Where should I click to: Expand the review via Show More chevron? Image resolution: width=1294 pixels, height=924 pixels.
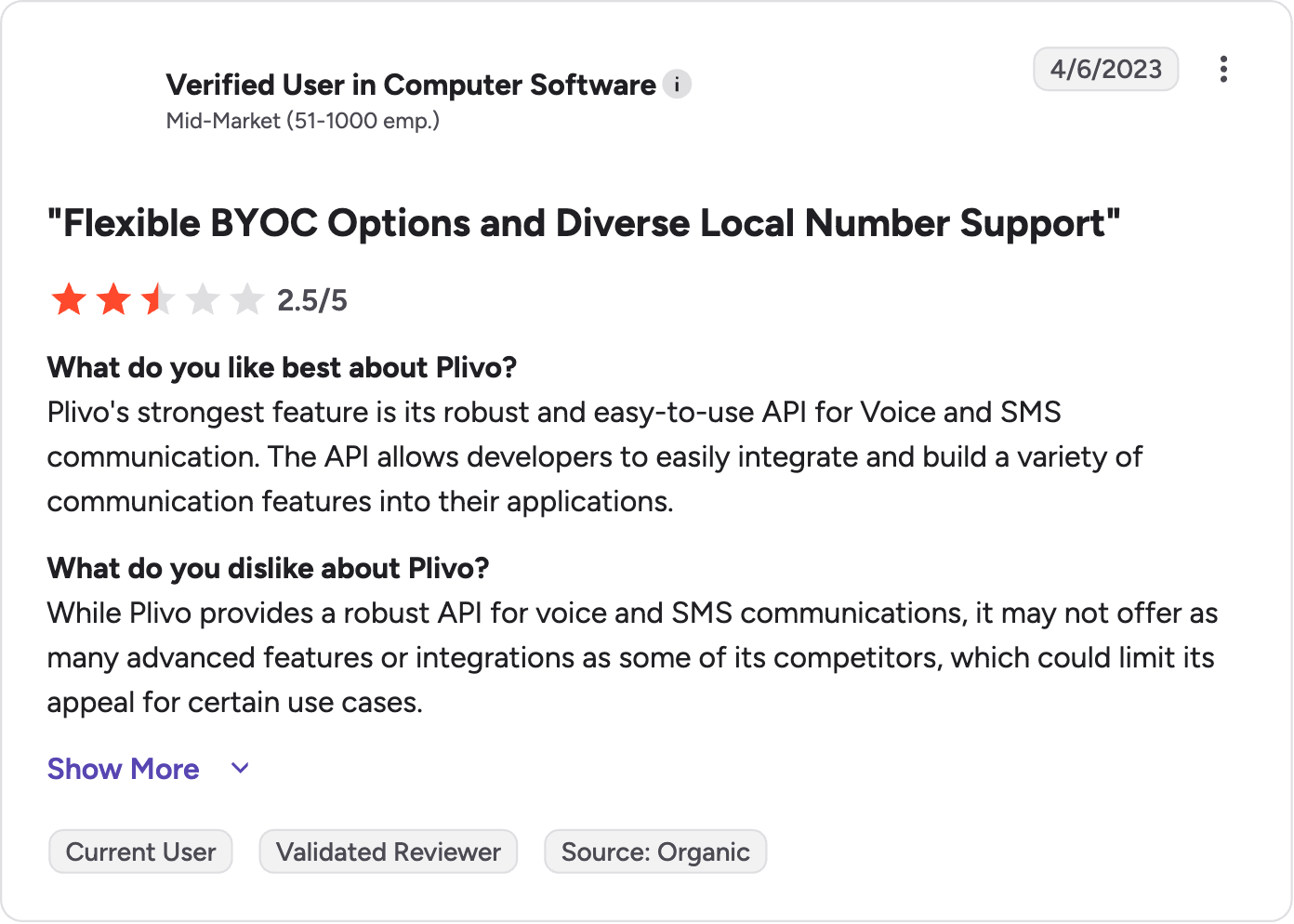(x=240, y=769)
